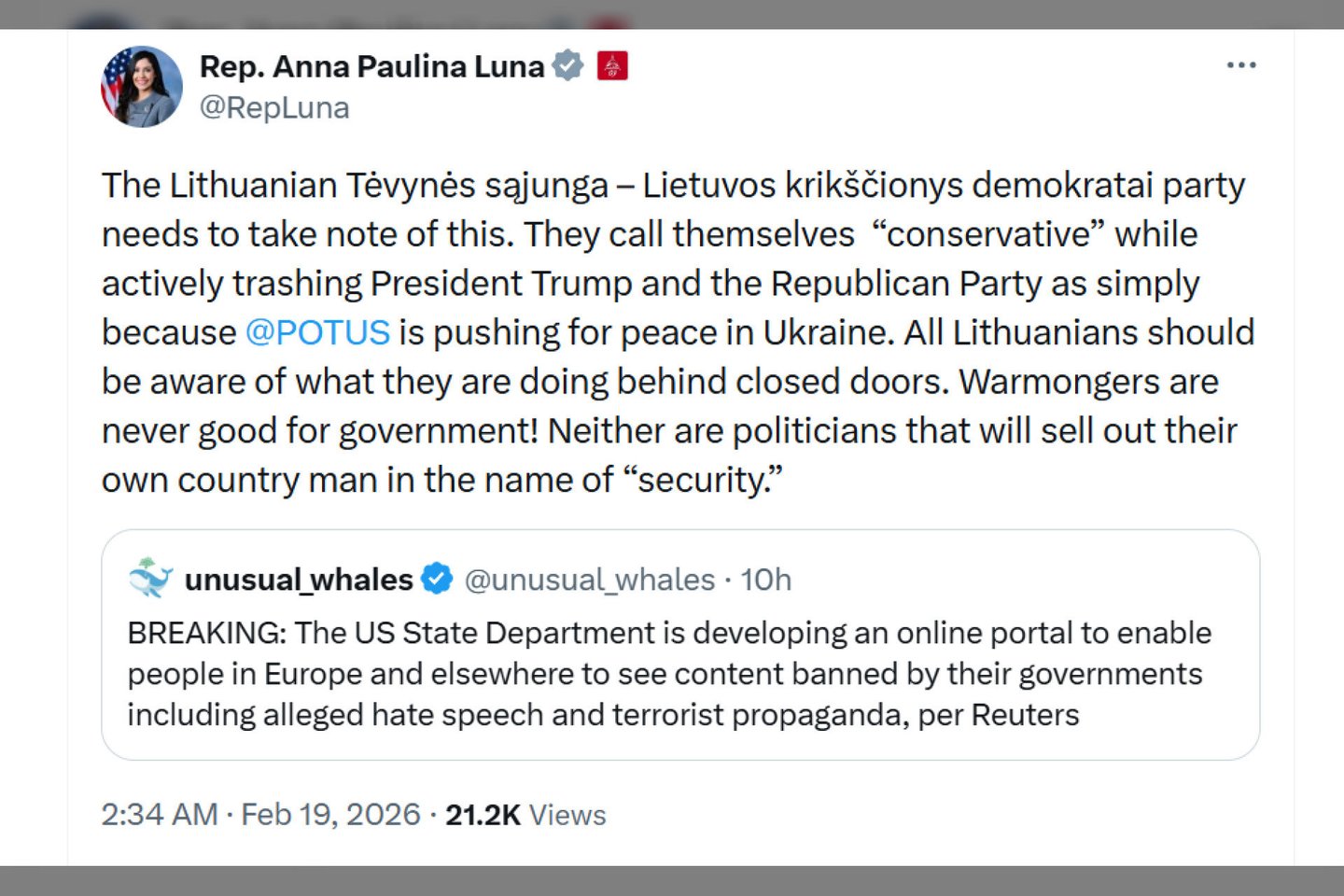Open the @unusual_whales handle

592,580
